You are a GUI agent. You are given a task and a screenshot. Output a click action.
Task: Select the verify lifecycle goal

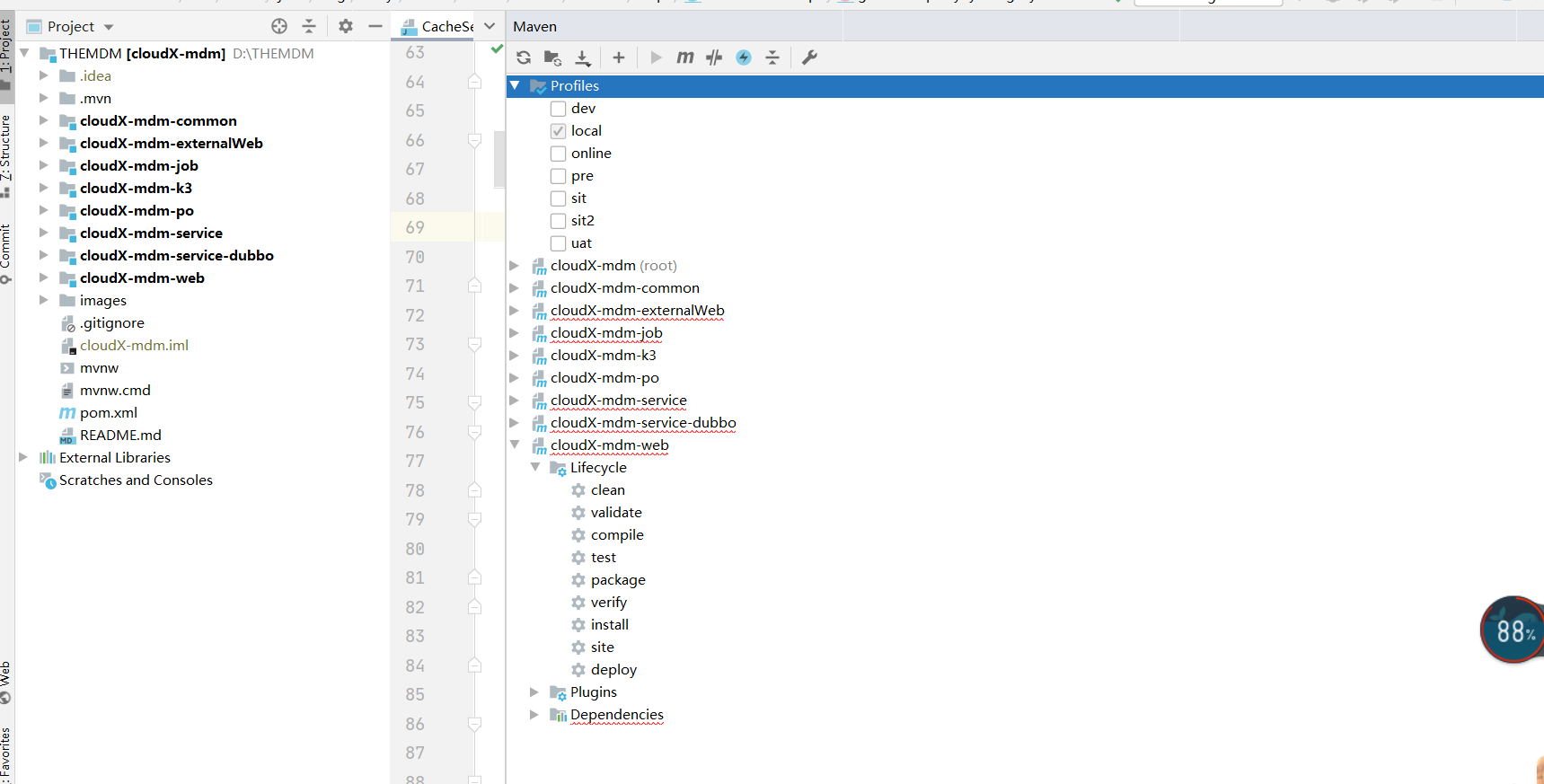click(x=609, y=603)
